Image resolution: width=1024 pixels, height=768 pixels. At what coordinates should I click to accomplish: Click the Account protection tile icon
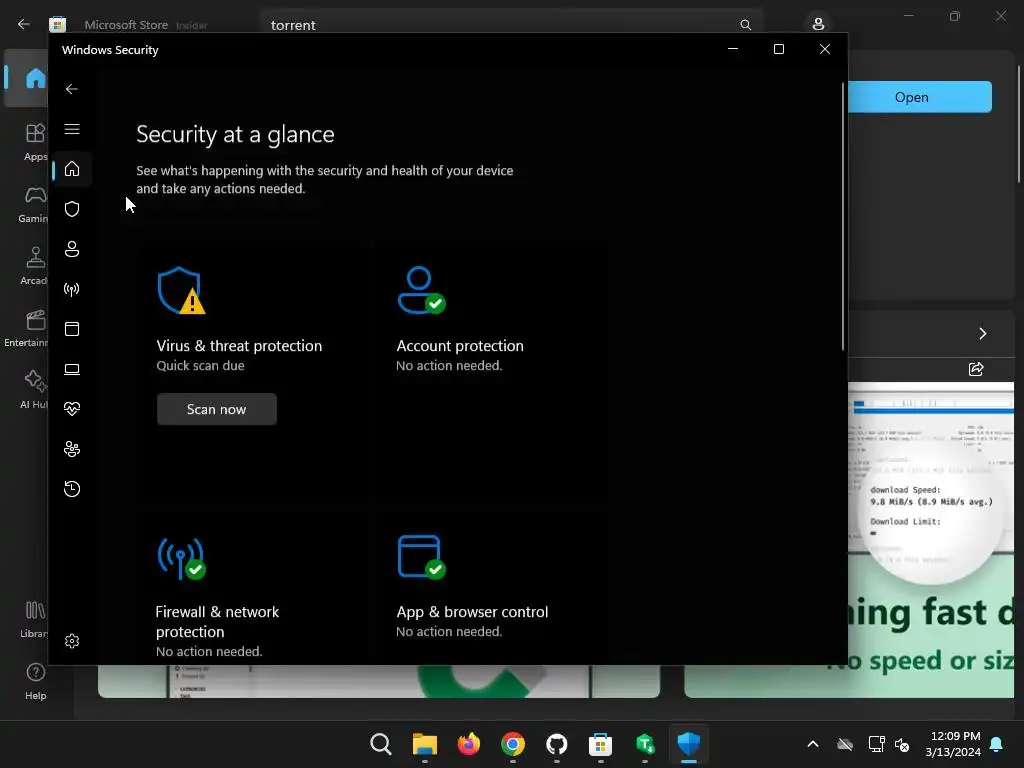click(421, 291)
